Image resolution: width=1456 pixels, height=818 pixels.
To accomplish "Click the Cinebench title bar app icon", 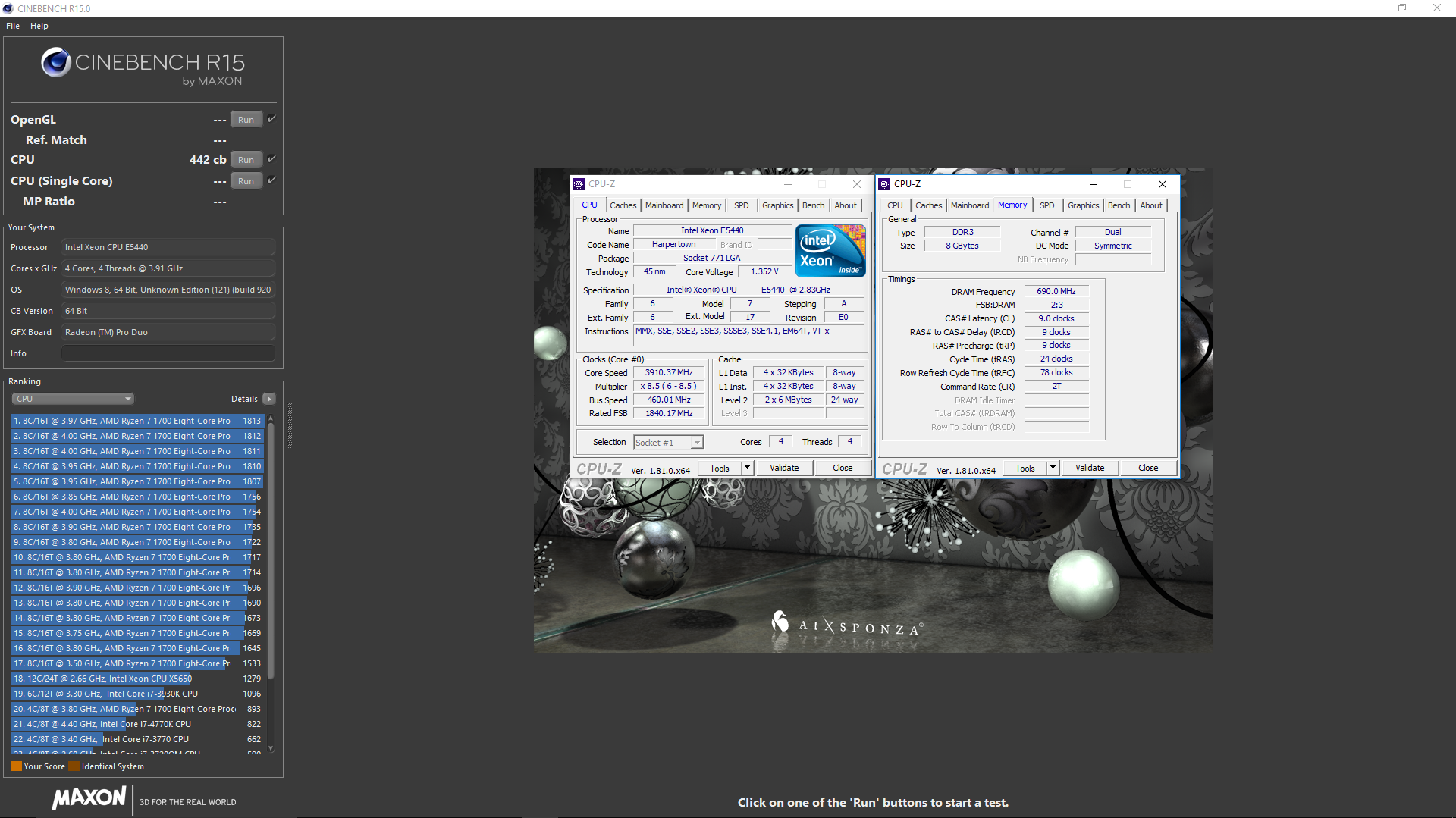I will click(x=8, y=8).
